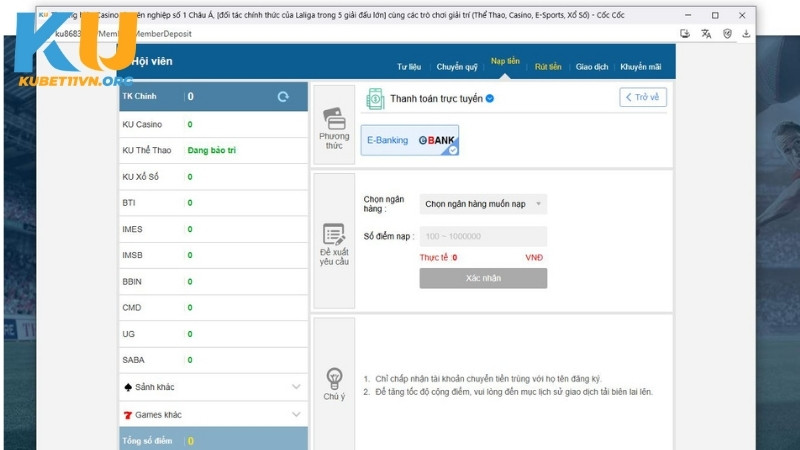Select the E-Banking payment method
Viewport: 800px width, 450px height.
[x=409, y=141]
